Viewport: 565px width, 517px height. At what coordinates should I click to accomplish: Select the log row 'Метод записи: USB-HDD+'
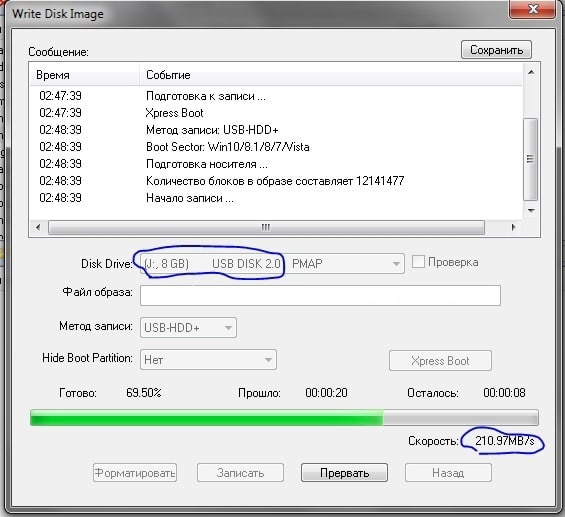(276, 130)
